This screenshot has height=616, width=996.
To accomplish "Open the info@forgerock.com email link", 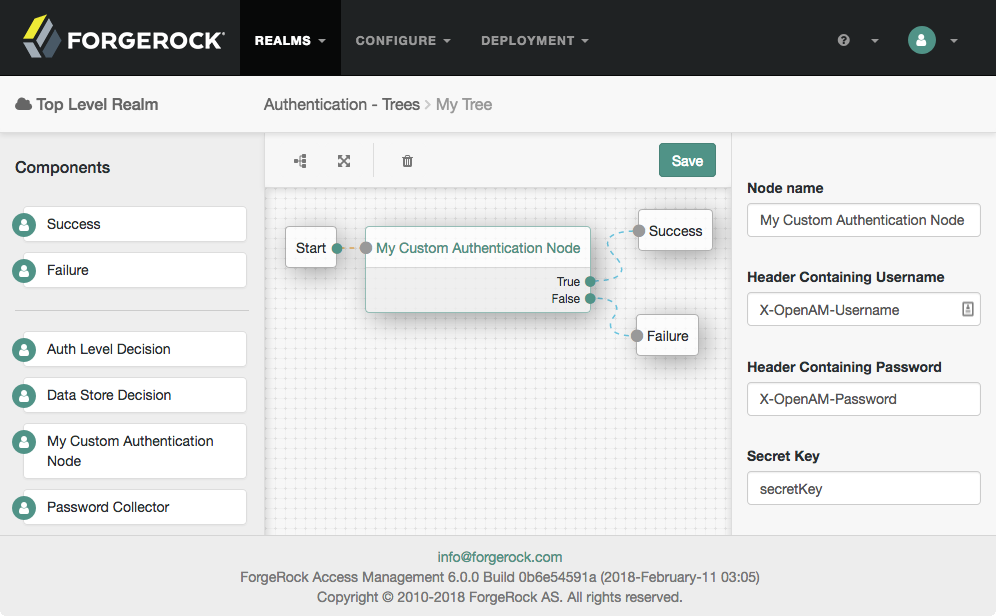I will coord(499,557).
